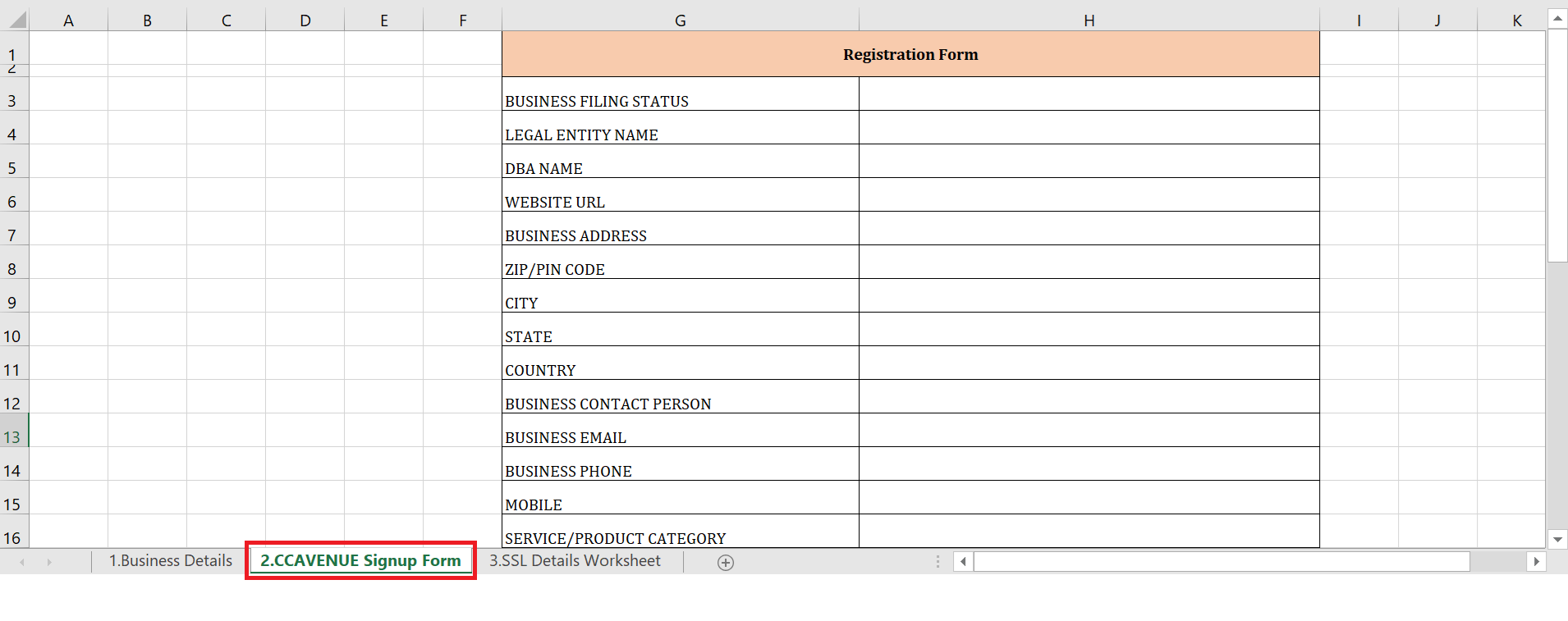1568x621 pixels.
Task: Click the empty cell beside LEGAL ENTITY NAME
Action: pyautogui.click(x=1089, y=128)
